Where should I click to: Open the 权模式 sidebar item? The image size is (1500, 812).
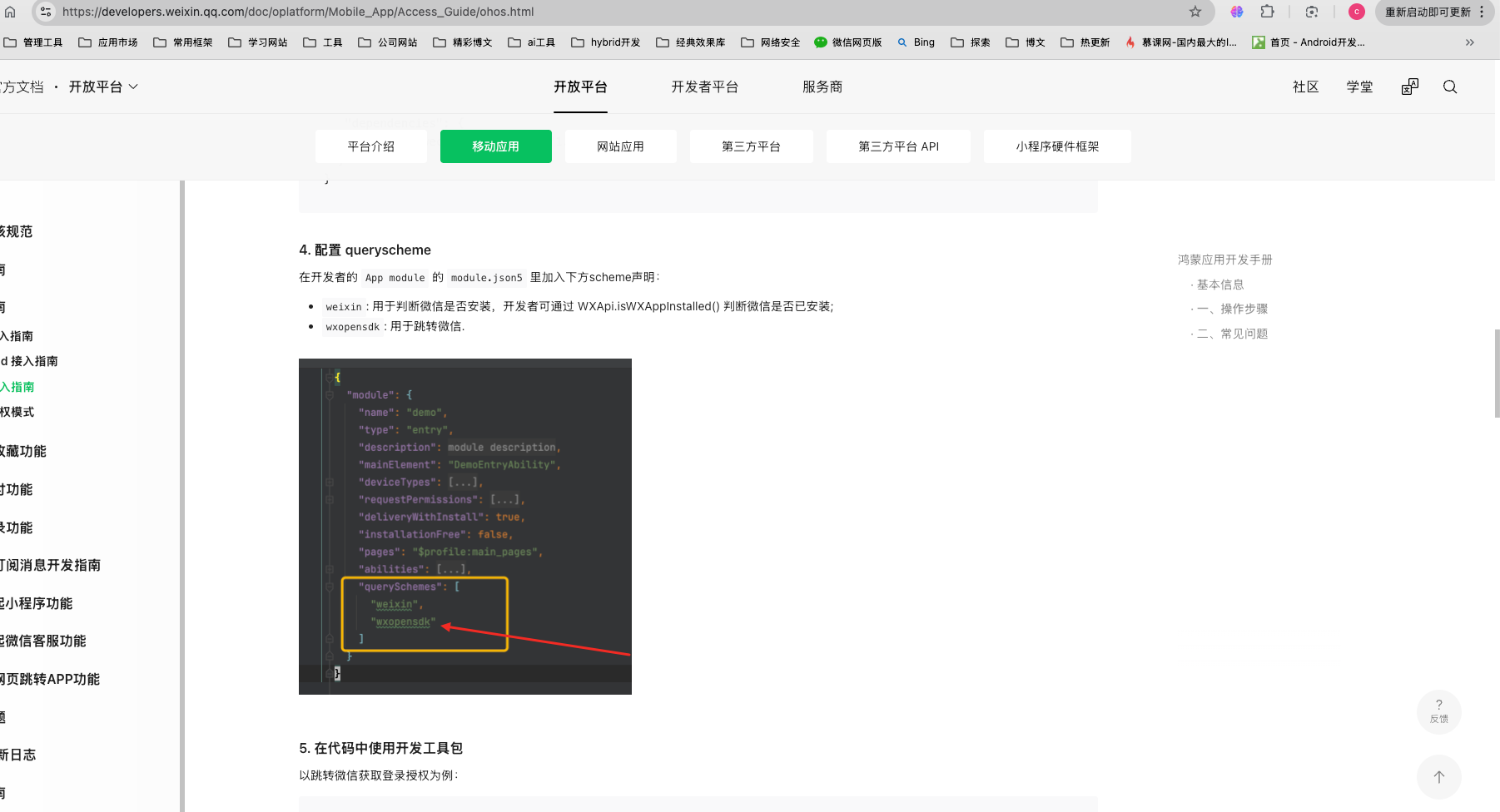click(x=17, y=412)
